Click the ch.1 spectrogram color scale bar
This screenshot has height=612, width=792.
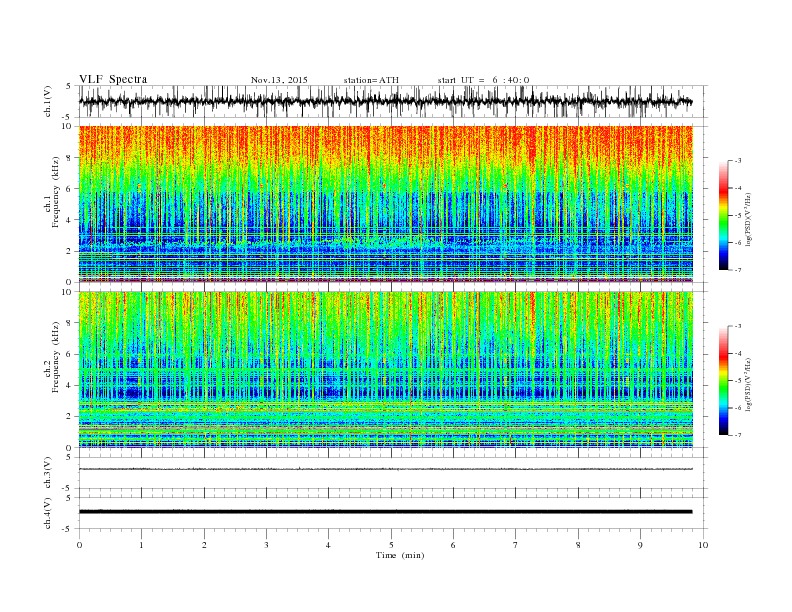point(723,215)
